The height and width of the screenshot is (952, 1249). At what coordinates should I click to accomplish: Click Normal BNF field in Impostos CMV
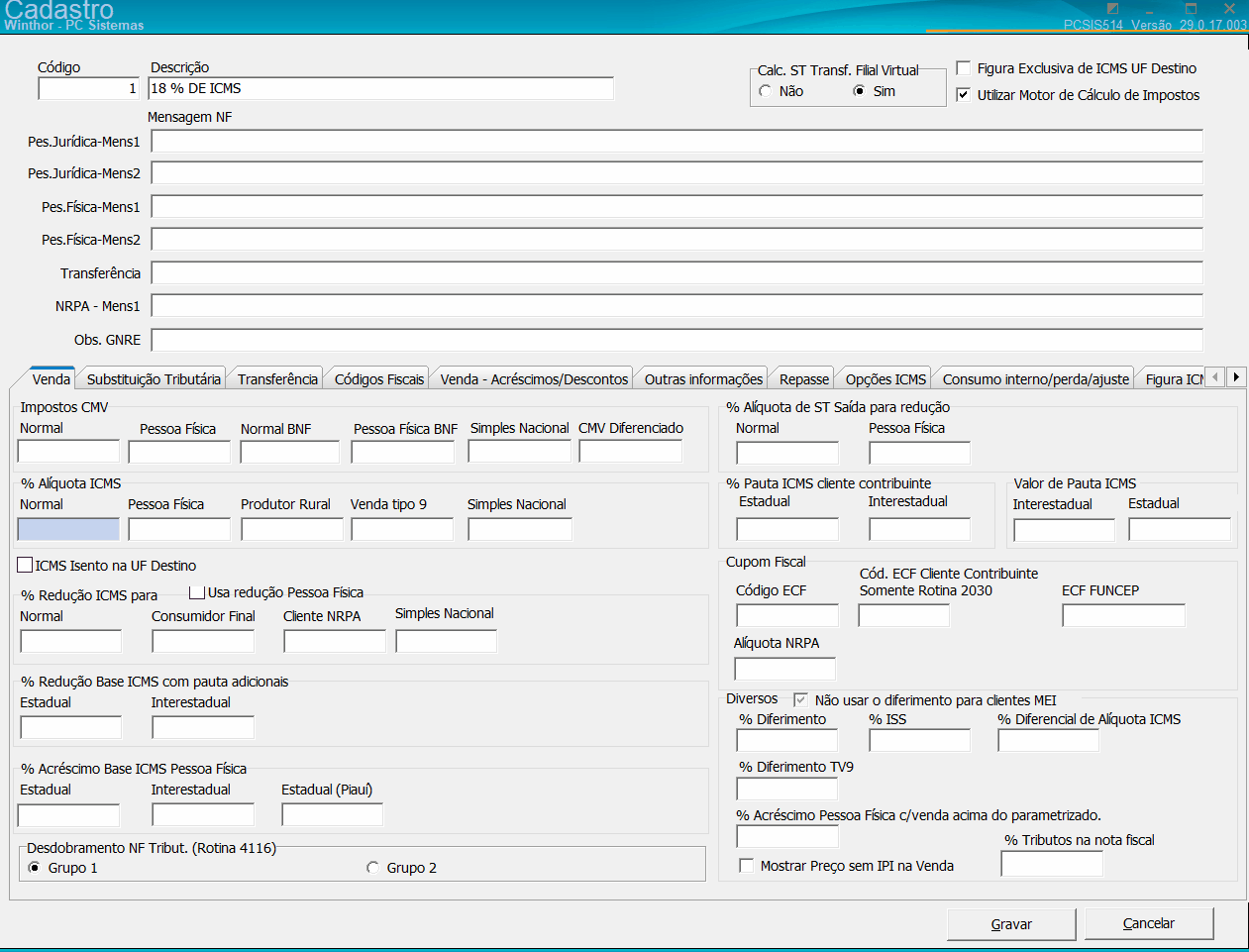[289, 452]
